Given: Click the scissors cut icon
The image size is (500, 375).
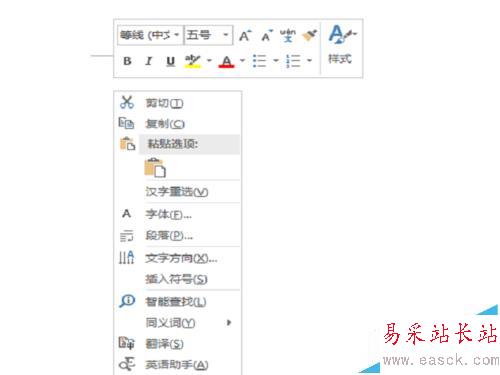Looking at the screenshot, I should (127, 102).
